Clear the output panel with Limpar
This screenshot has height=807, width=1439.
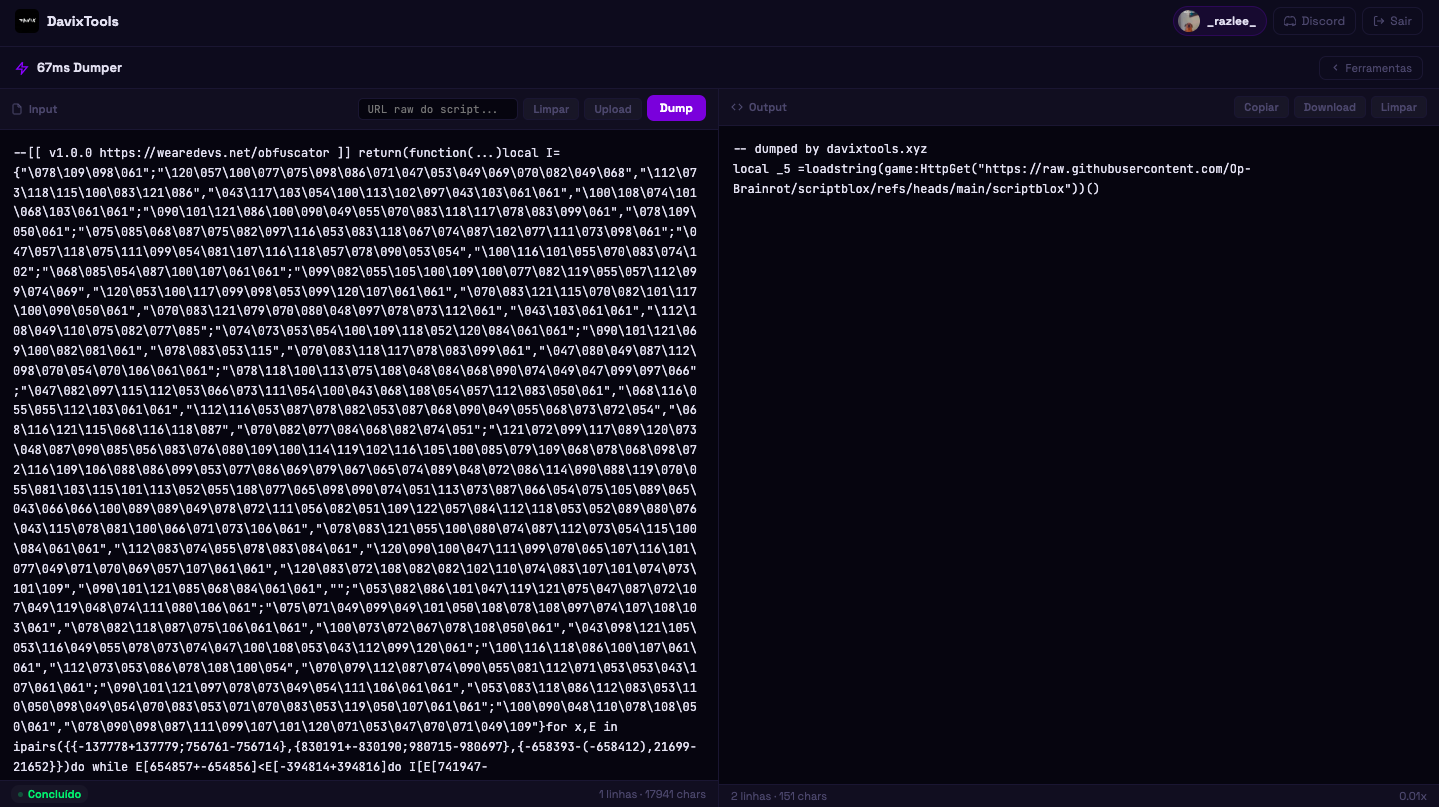point(1398,107)
